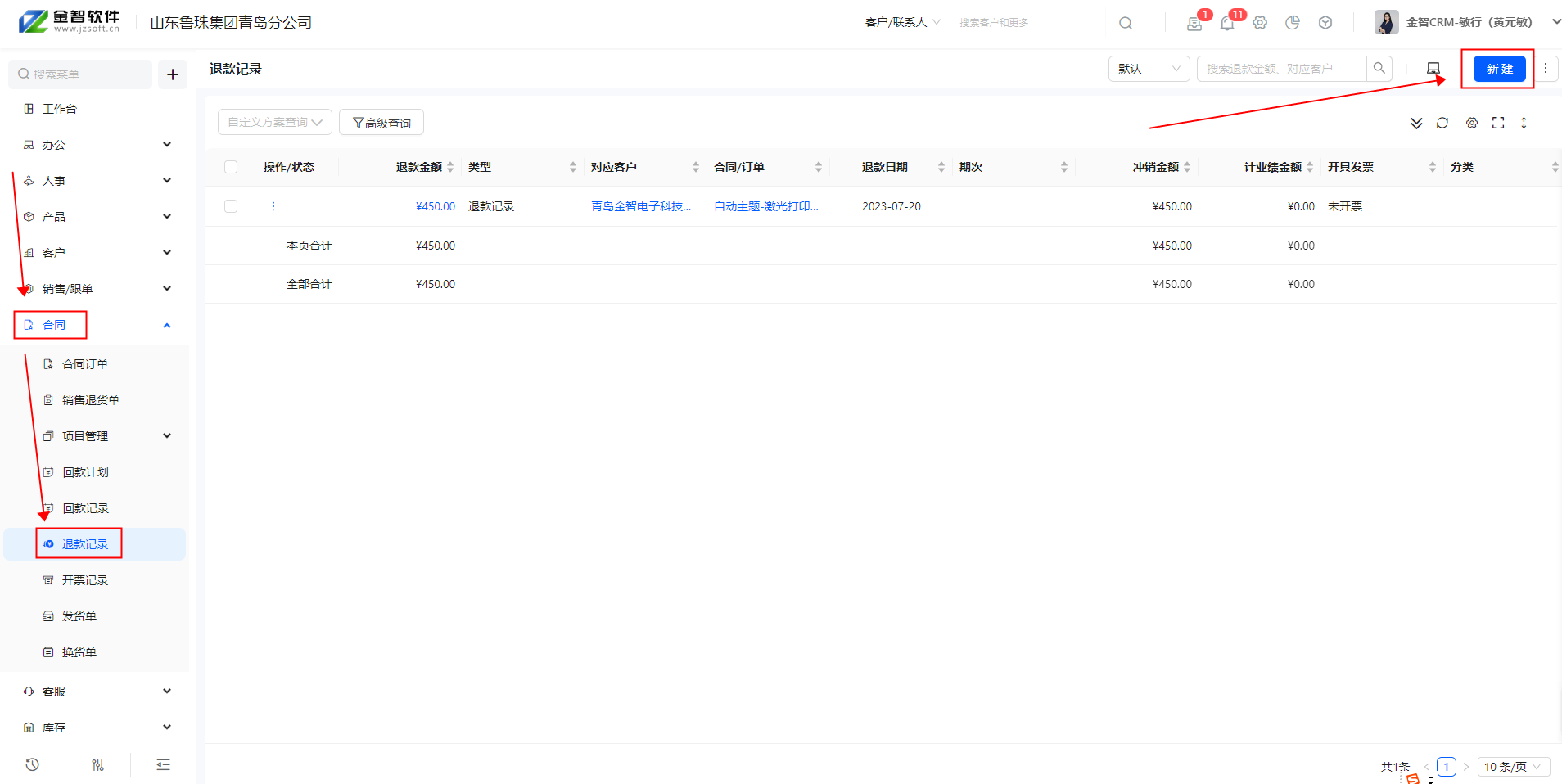This screenshot has height=784, width=1562.
Task: Open the 青岛金智电子科技 customer link
Action: pos(641,206)
